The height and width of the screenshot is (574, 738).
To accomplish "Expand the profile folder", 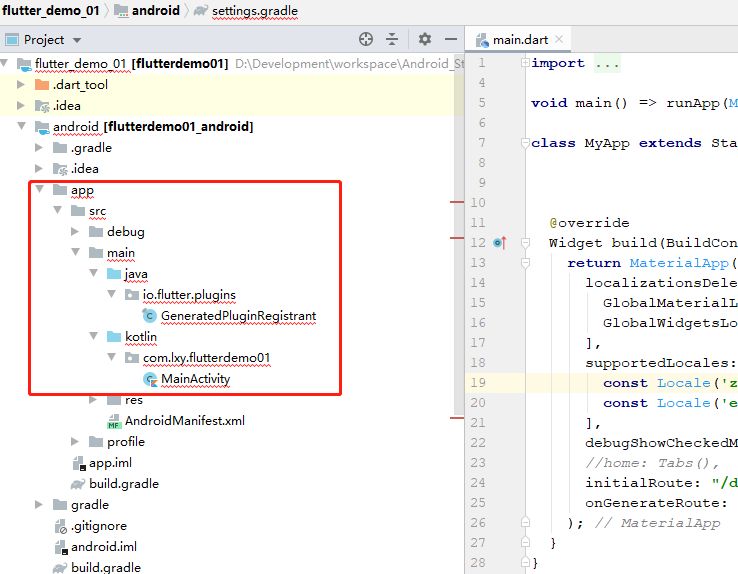I will click(x=75, y=441).
